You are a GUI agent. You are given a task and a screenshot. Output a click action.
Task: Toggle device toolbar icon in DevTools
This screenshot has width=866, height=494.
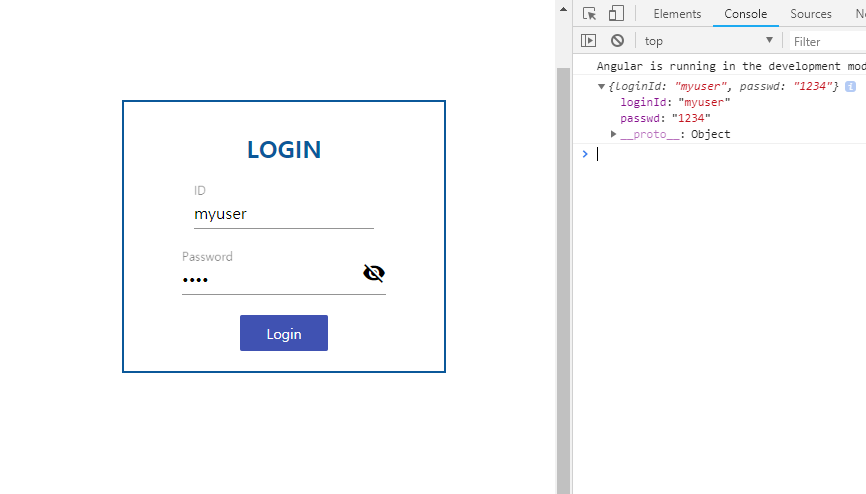616,13
